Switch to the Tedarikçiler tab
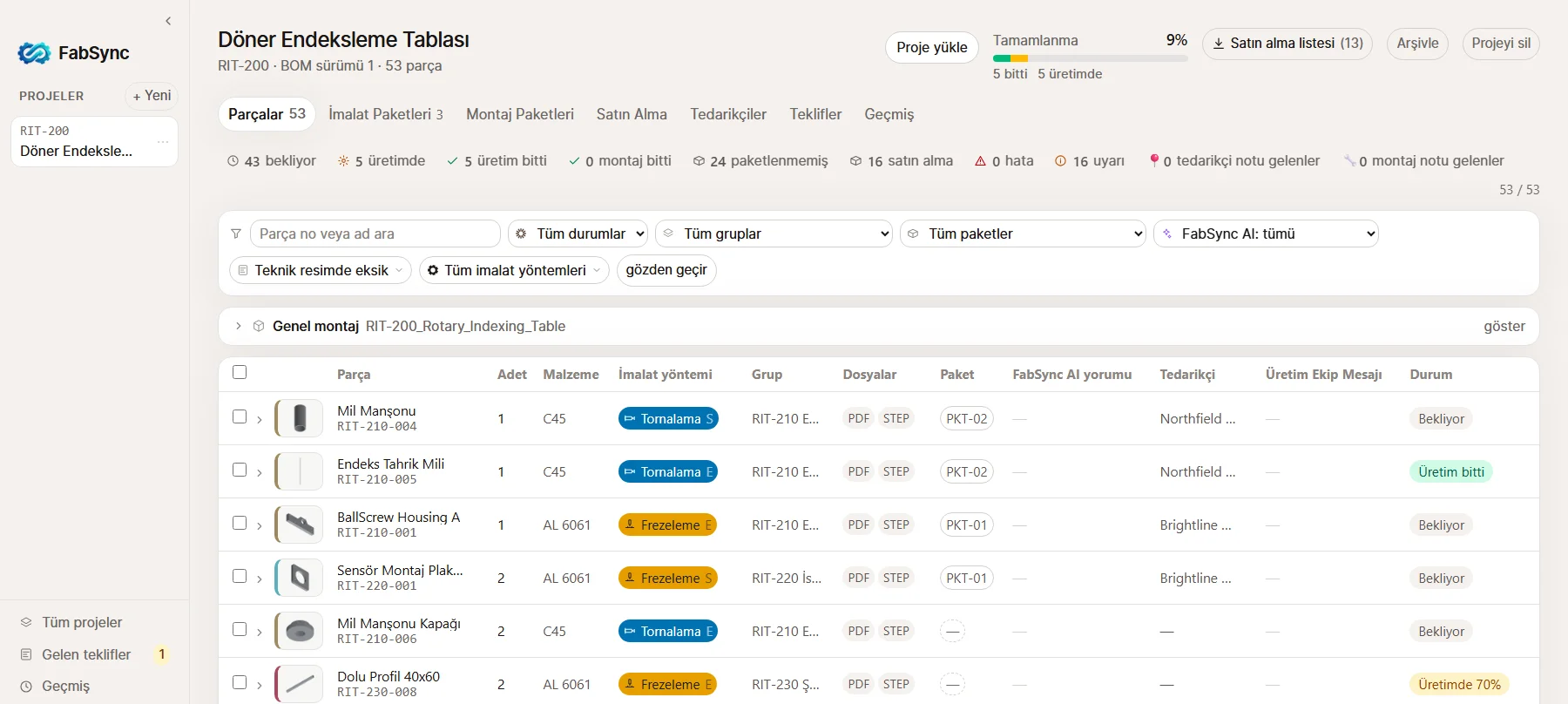The width and height of the screenshot is (1568, 704). 728,114
